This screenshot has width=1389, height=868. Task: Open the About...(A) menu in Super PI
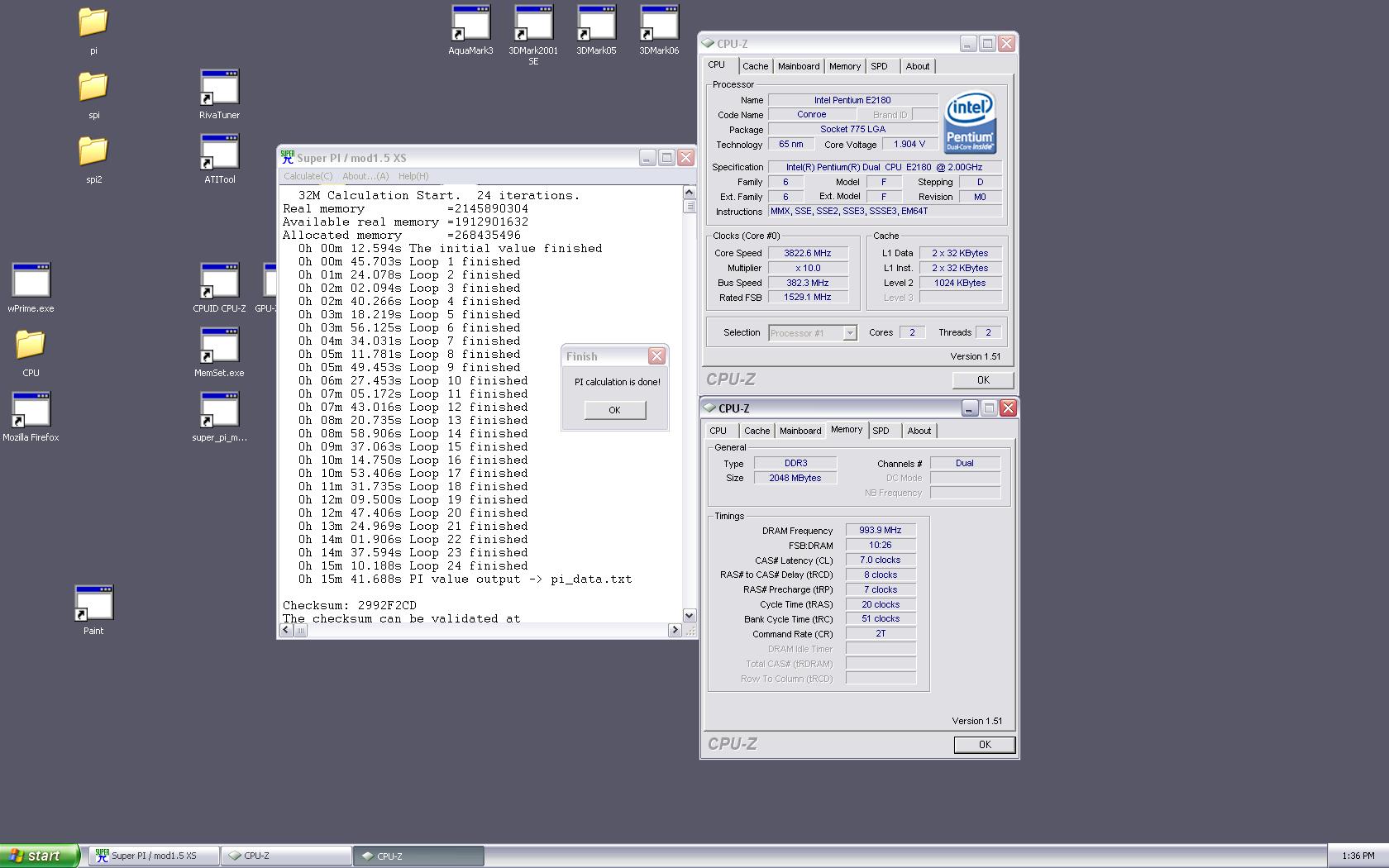click(365, 176)
